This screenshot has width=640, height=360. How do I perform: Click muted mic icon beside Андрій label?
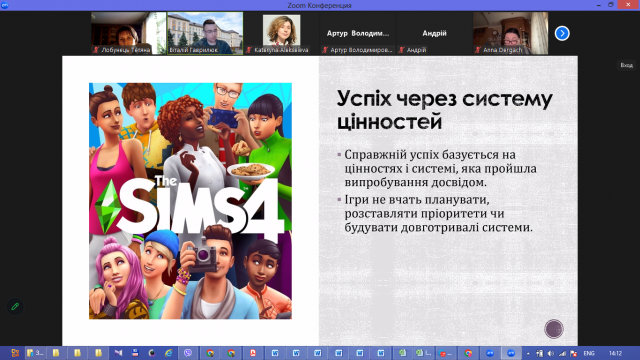[402, 50]
